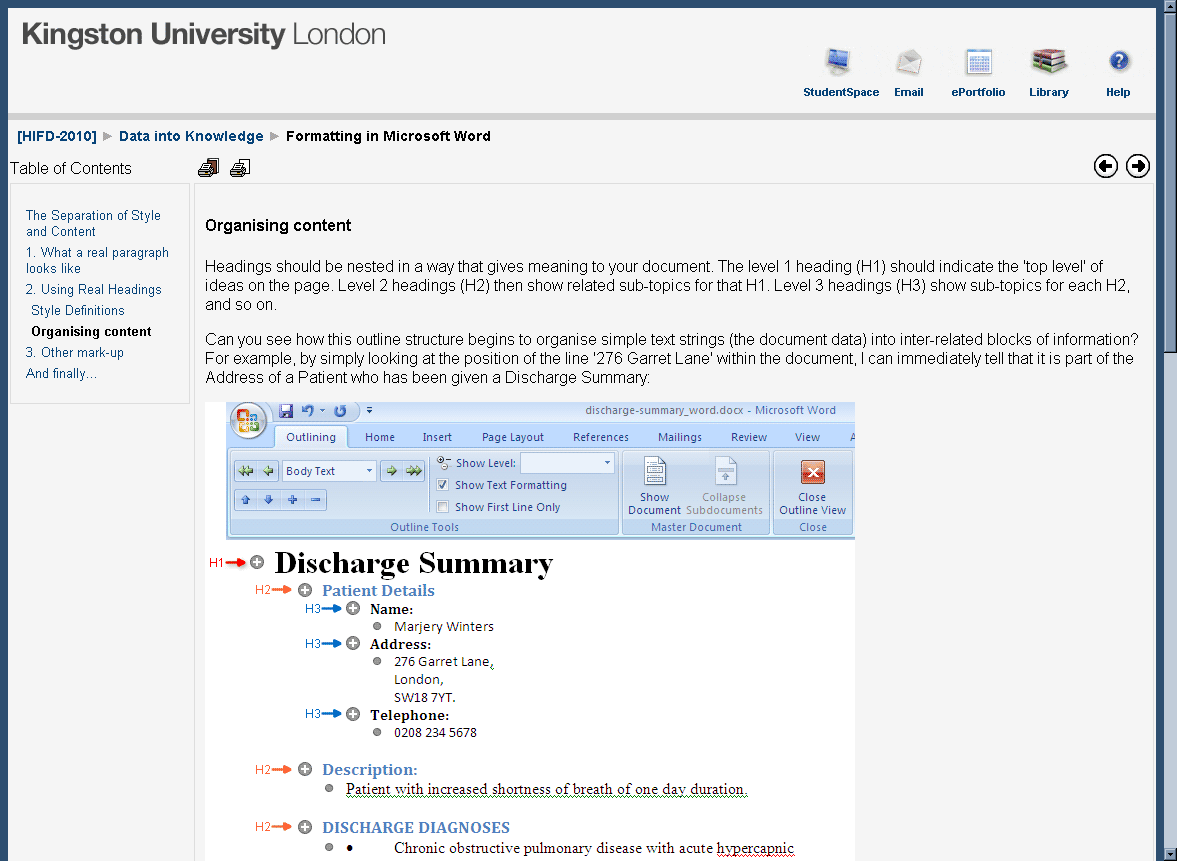The height and width of the screenshot is (861, 1177).
Task: Open the '3. Other mark-up' link
Action: (74, 352)
